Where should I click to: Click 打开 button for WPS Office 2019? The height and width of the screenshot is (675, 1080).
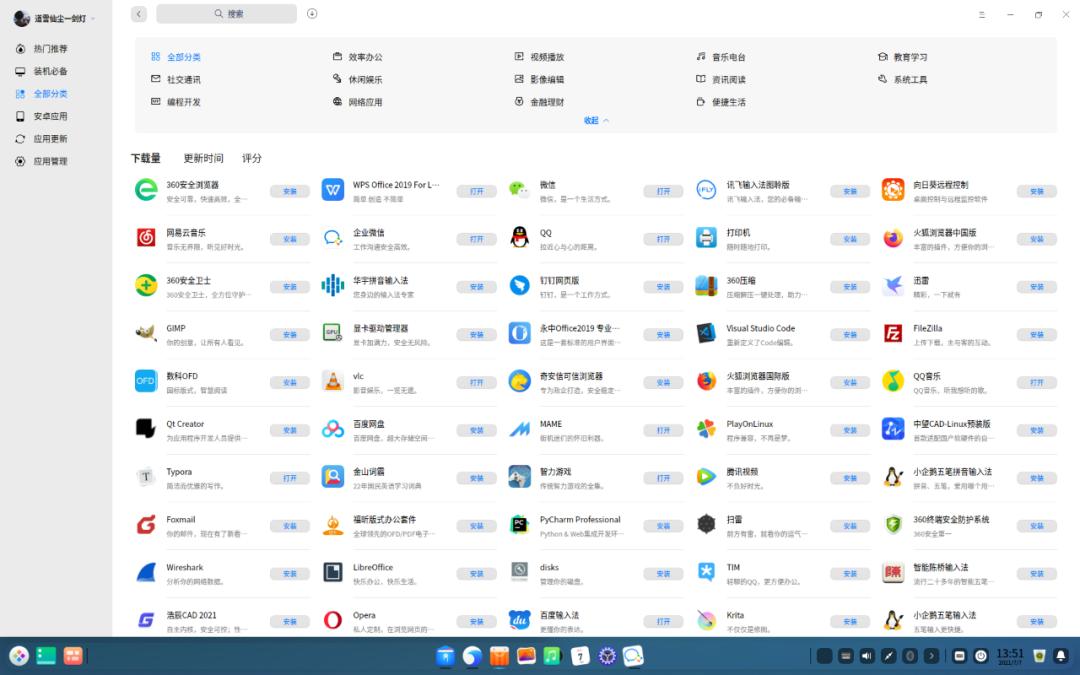point(477,191)
